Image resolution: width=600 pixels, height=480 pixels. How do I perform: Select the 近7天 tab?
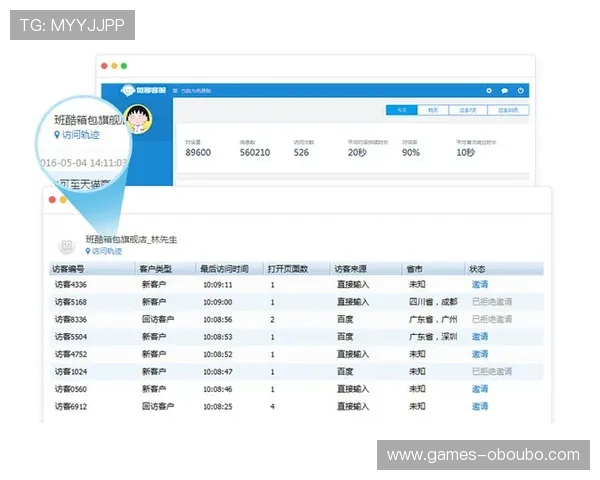(468, 110)
